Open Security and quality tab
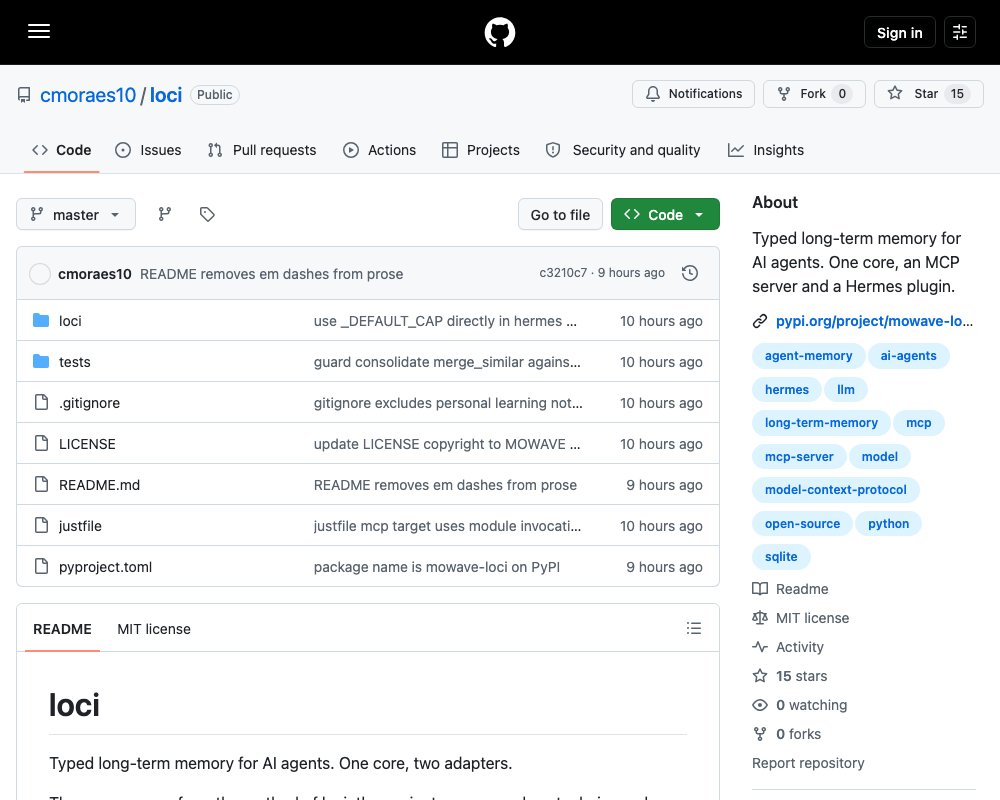Screen dimensions: 1000x800 (623, 150)
